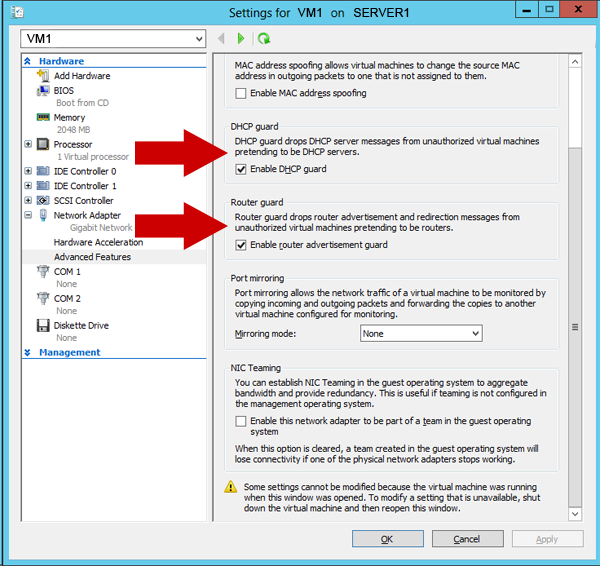
Task: Expand the Management section
Action: point(27,352)
